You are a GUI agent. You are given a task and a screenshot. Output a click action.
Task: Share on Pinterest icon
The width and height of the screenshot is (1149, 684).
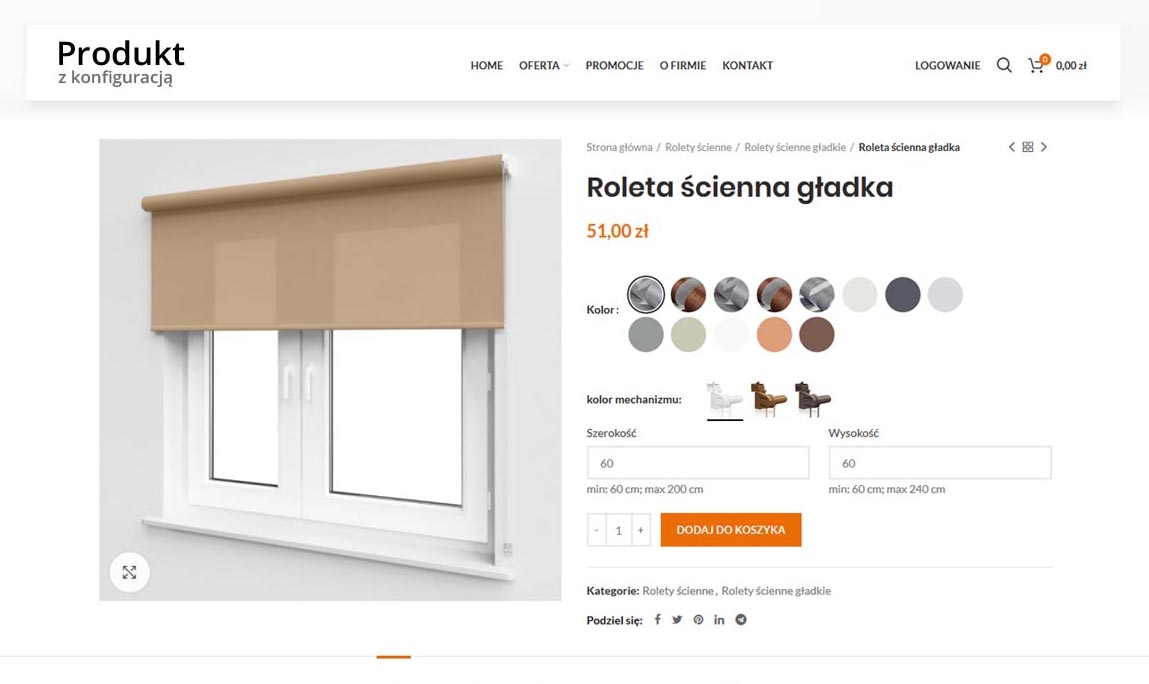698,619
